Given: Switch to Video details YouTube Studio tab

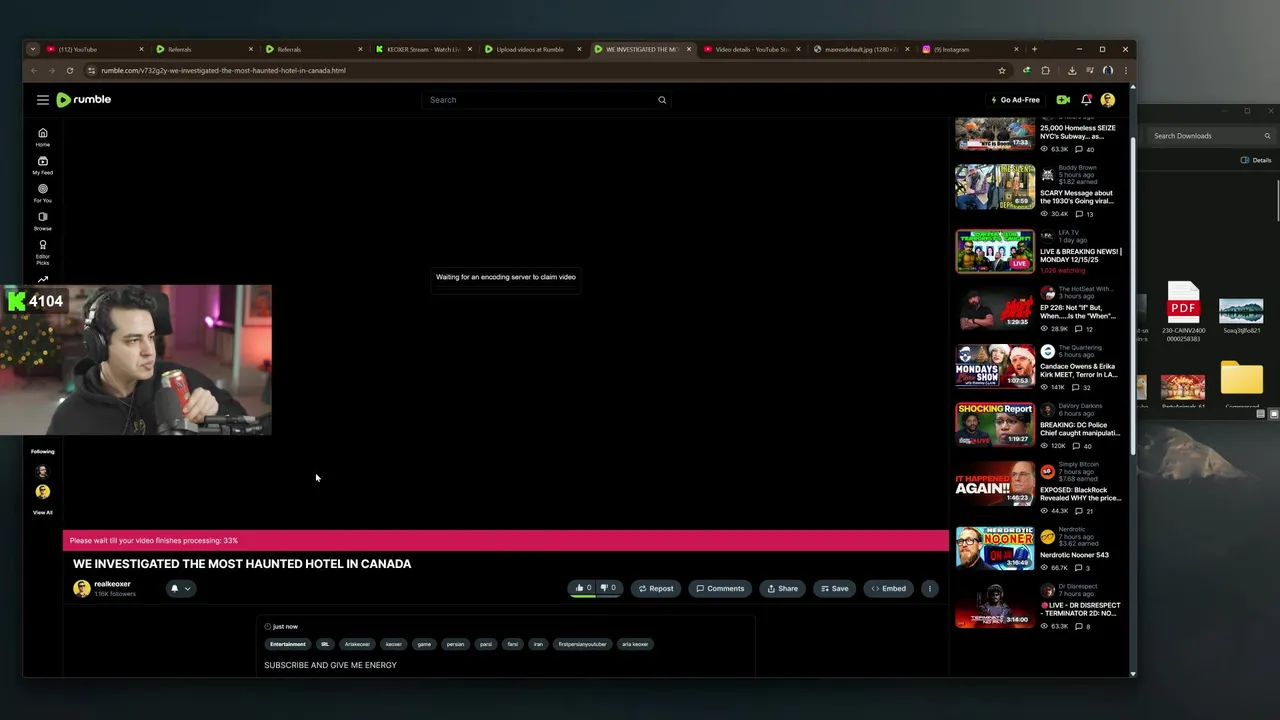Looking at the screenshot, I should coord(751,49).
